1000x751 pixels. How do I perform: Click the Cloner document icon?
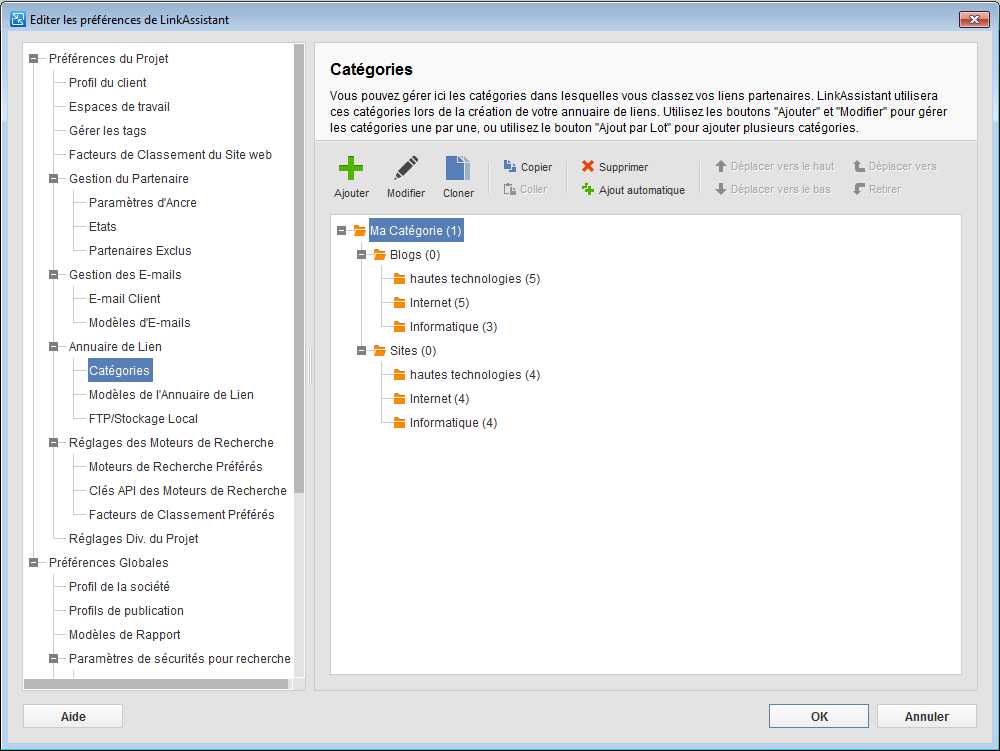pos(458,168)
